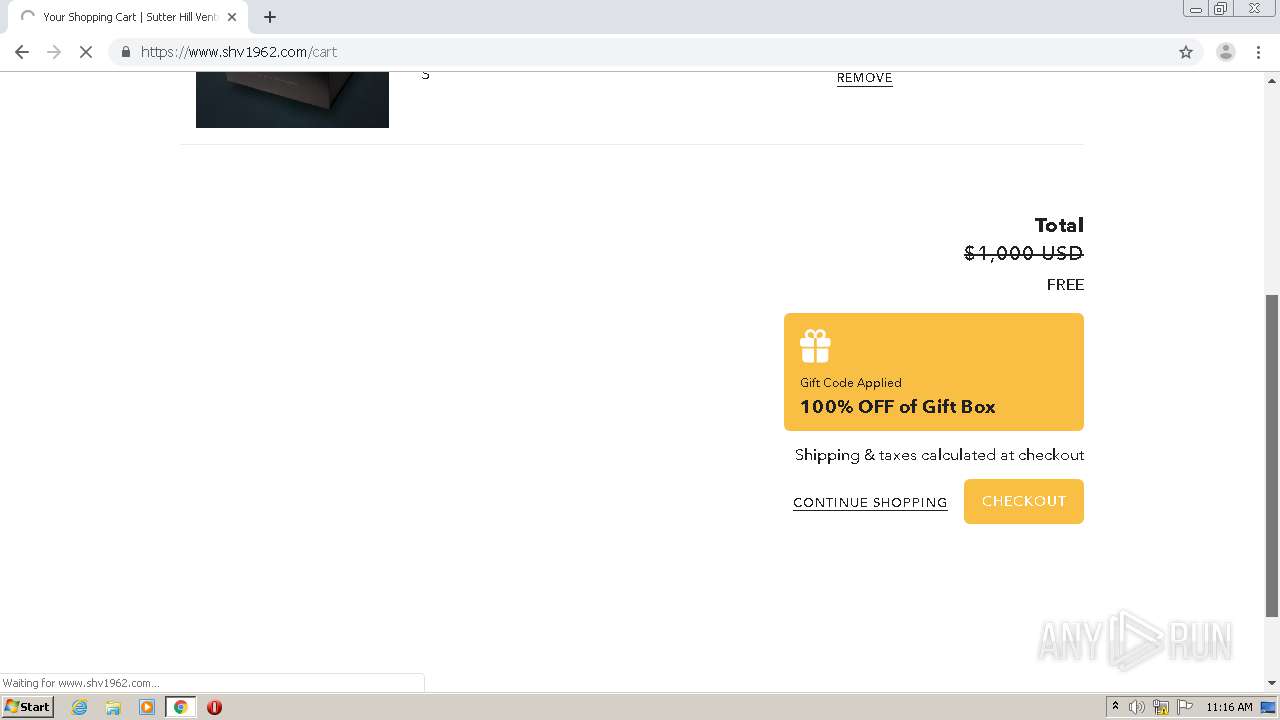
Task: Open the Chrome profile avatar icon
Action: point(1225,52)
